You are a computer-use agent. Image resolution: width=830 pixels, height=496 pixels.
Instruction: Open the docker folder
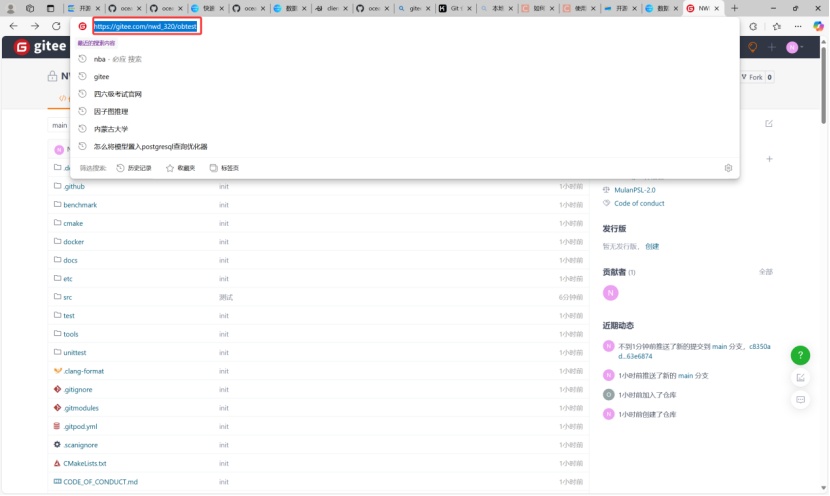[74, 242]
